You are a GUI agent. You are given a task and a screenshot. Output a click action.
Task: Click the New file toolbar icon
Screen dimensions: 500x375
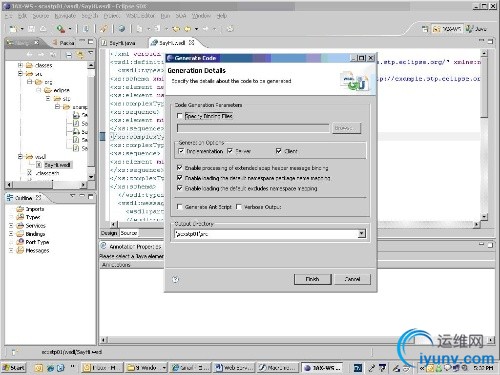[x=13, y=29]
